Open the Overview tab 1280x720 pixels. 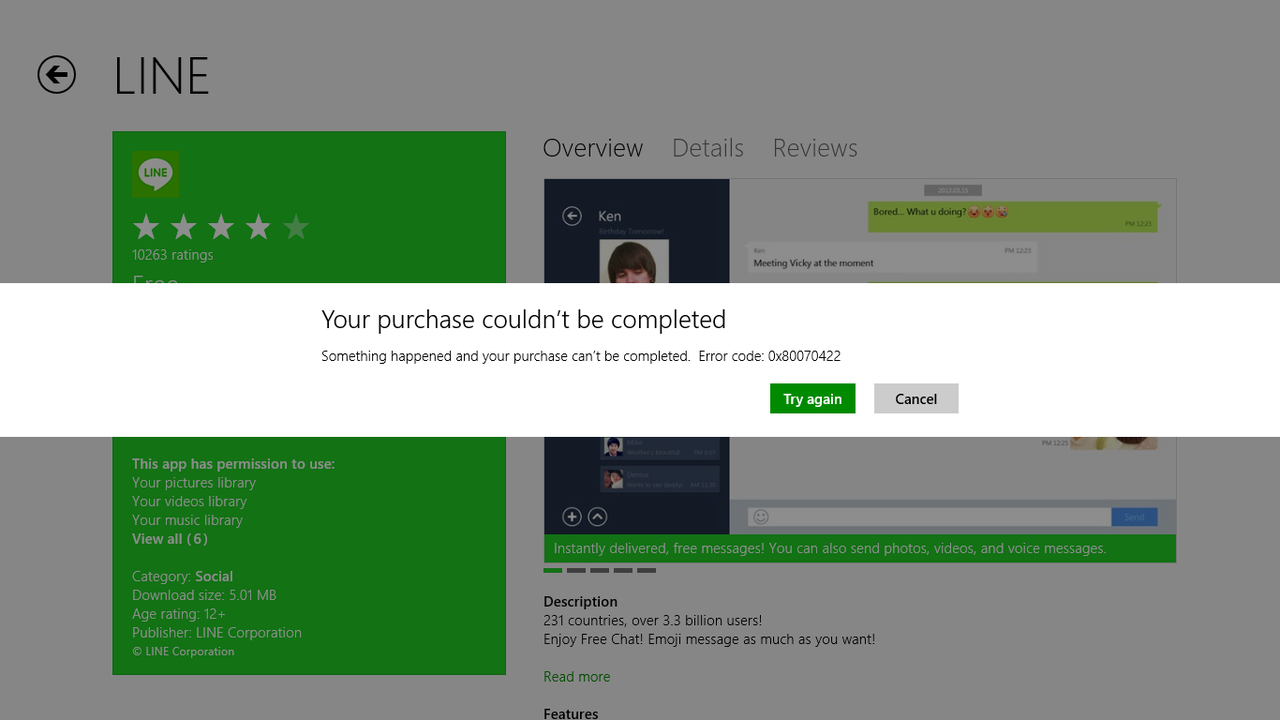(x=593, y=148)
